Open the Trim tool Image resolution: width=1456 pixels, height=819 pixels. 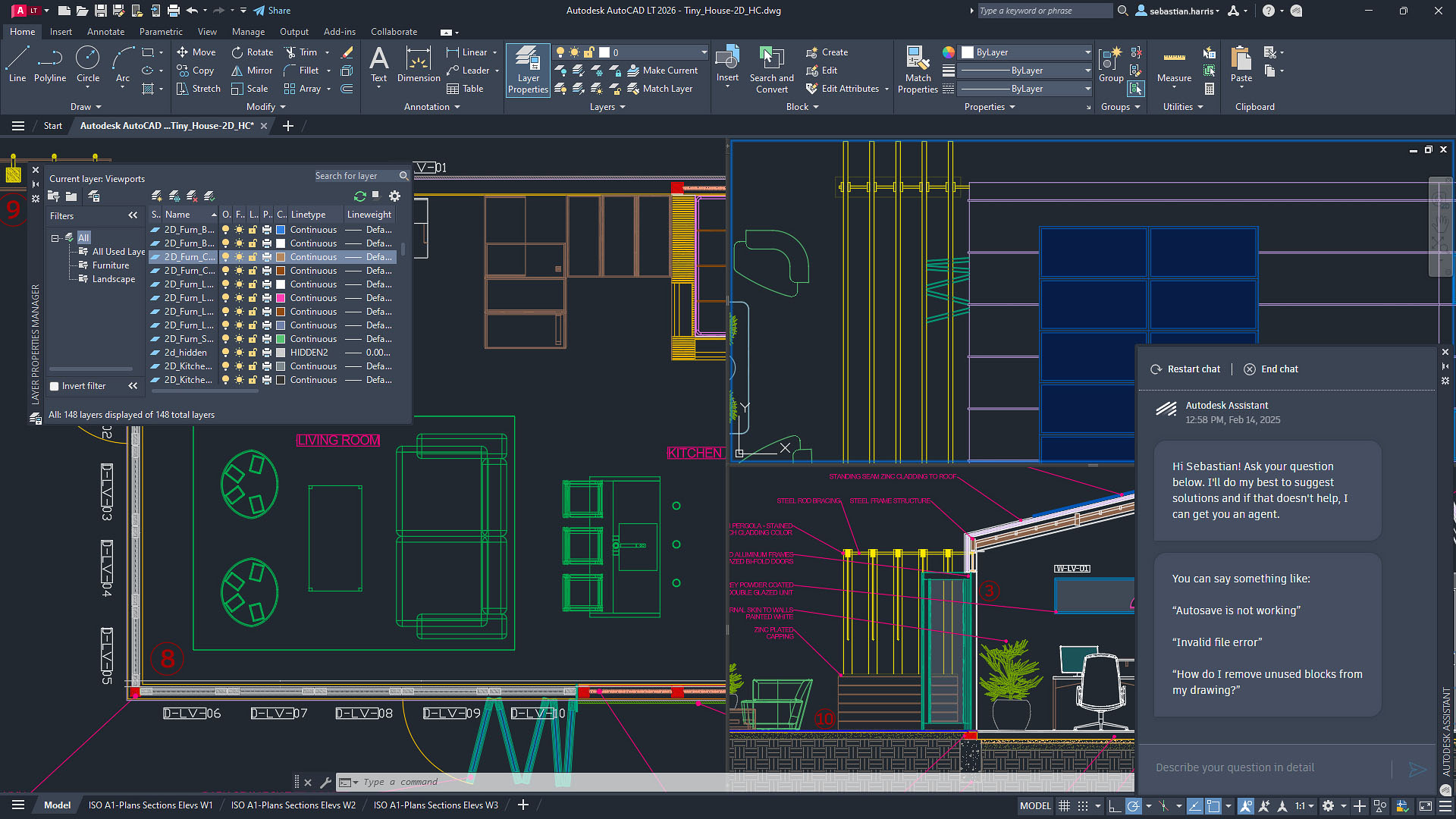pyautogui.click(x=302, y=52)
